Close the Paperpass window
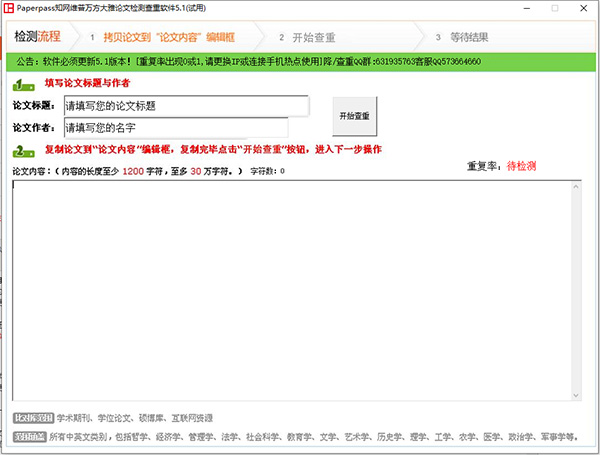 (583, 8)
